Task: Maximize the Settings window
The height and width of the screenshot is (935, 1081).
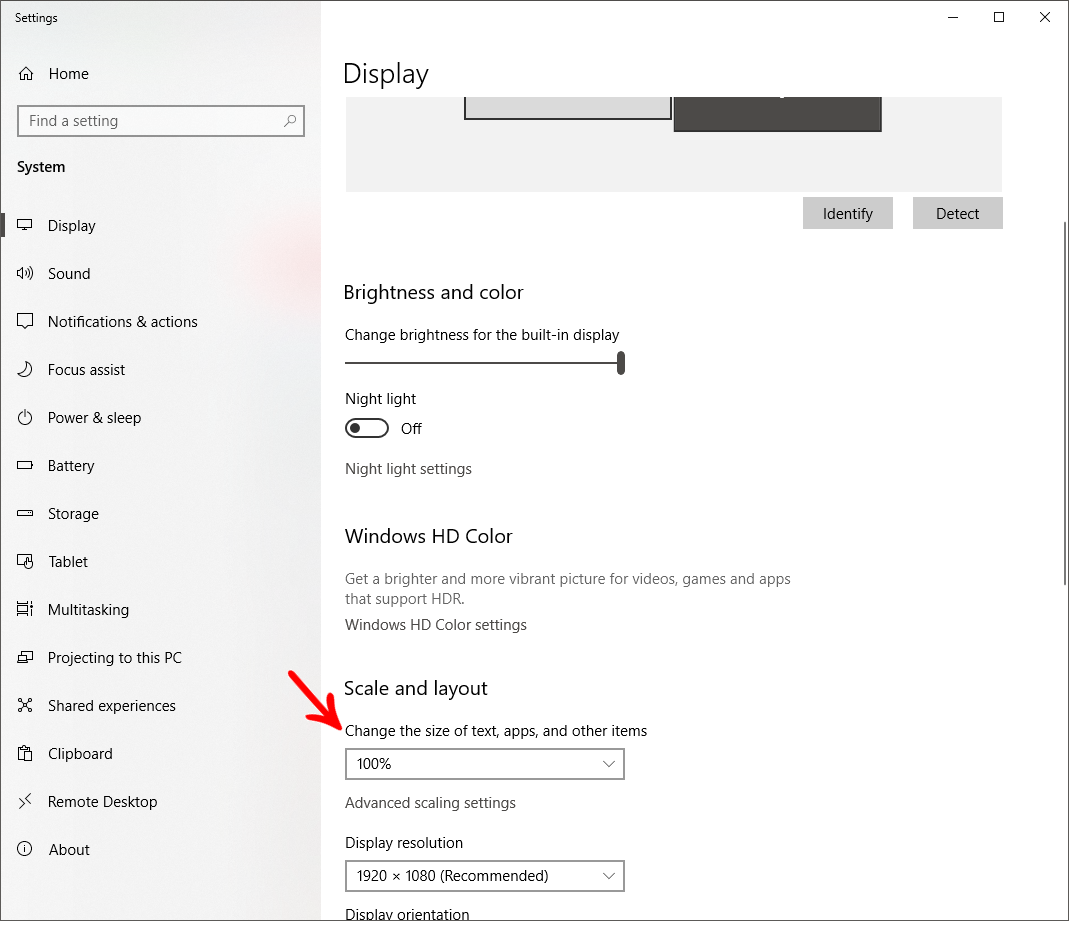Action: 999,17
